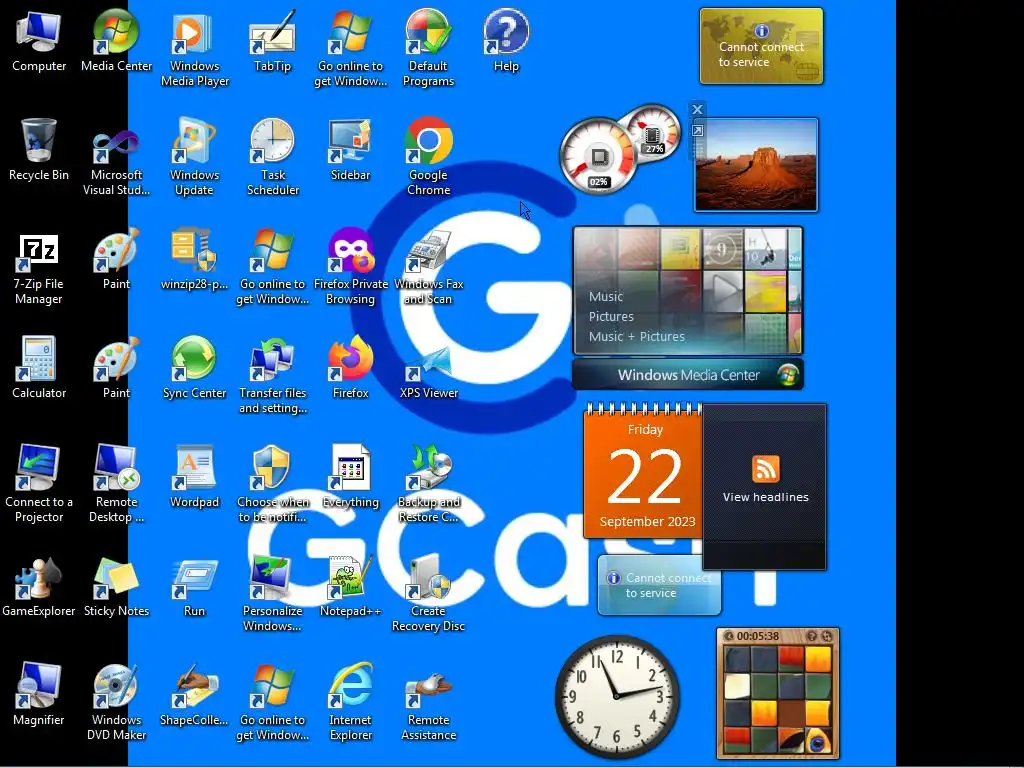Select the Connect to a Projector icon
Viewport: 1024px width, 768px height.
click(x=39, y=483)
